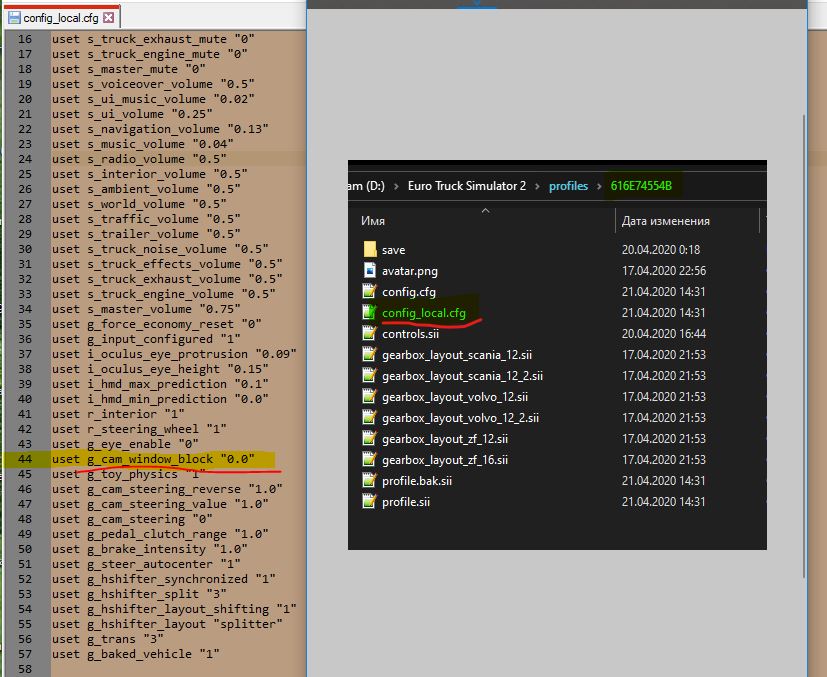Click line 41 r_interior setting
827x677 pixels.
(x=118, y=414)
